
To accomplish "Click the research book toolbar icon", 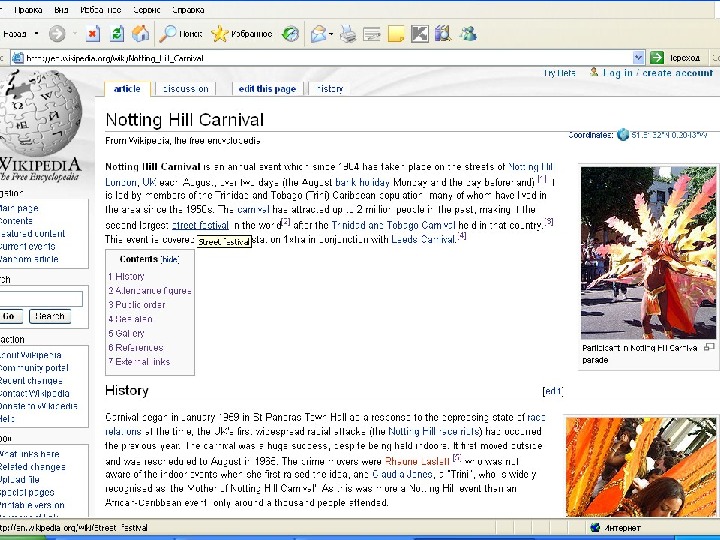I will [x=443, y=34].
